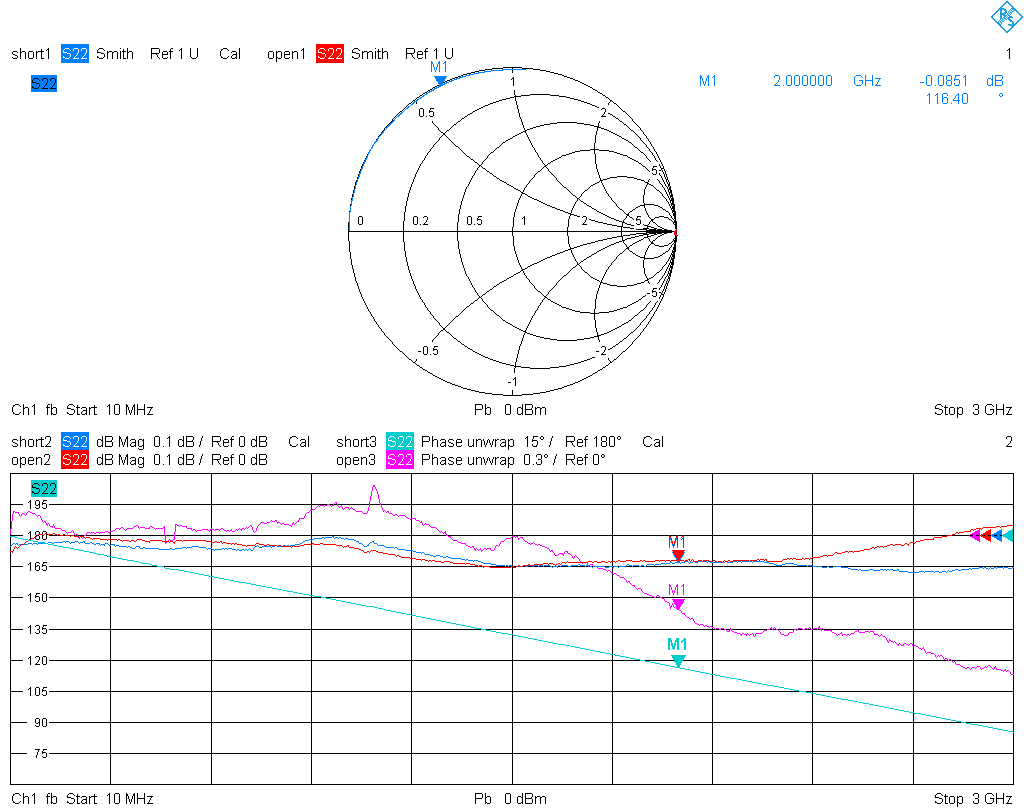1024x812 pixels.
Task: Click Pb 0 dBm under Smith chart
Action: click(x=510, y=410)
